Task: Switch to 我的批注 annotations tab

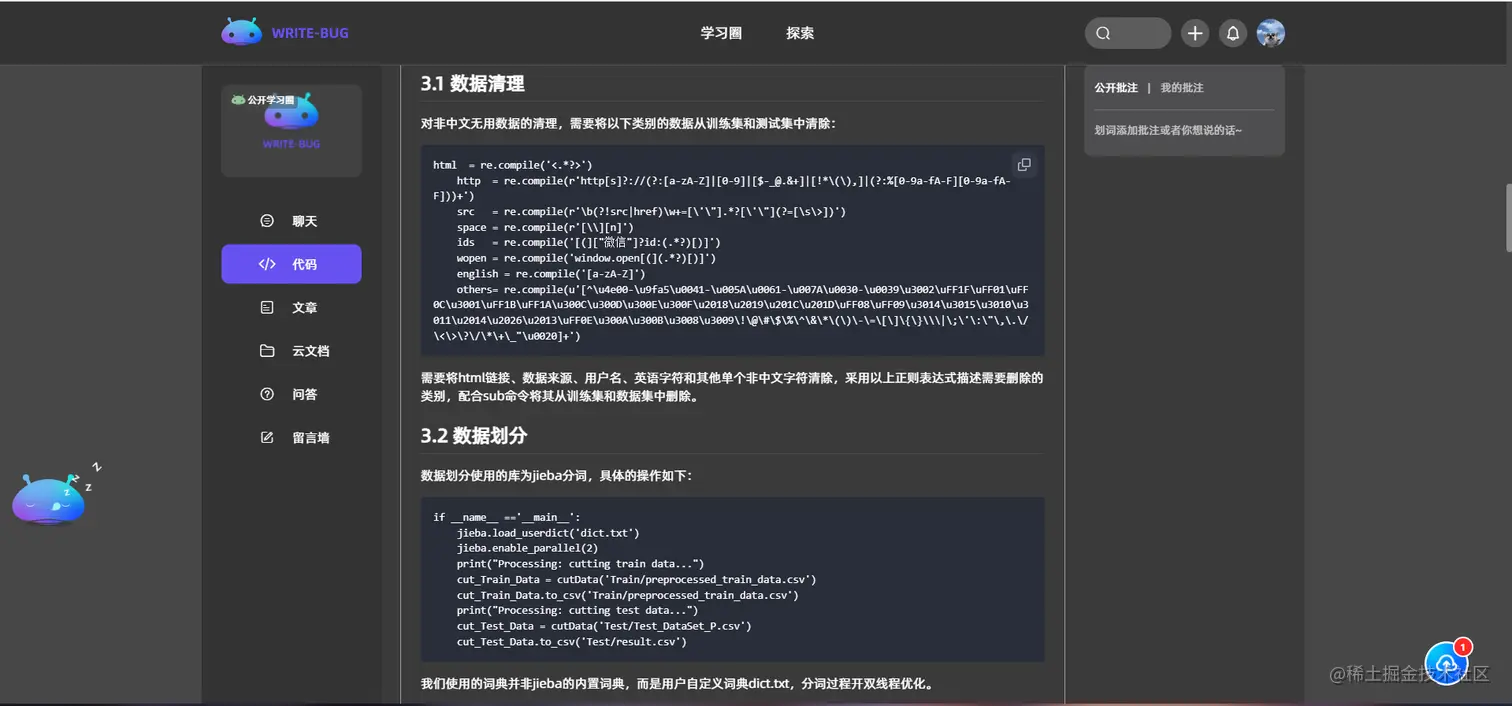Action: [1182, 88]
